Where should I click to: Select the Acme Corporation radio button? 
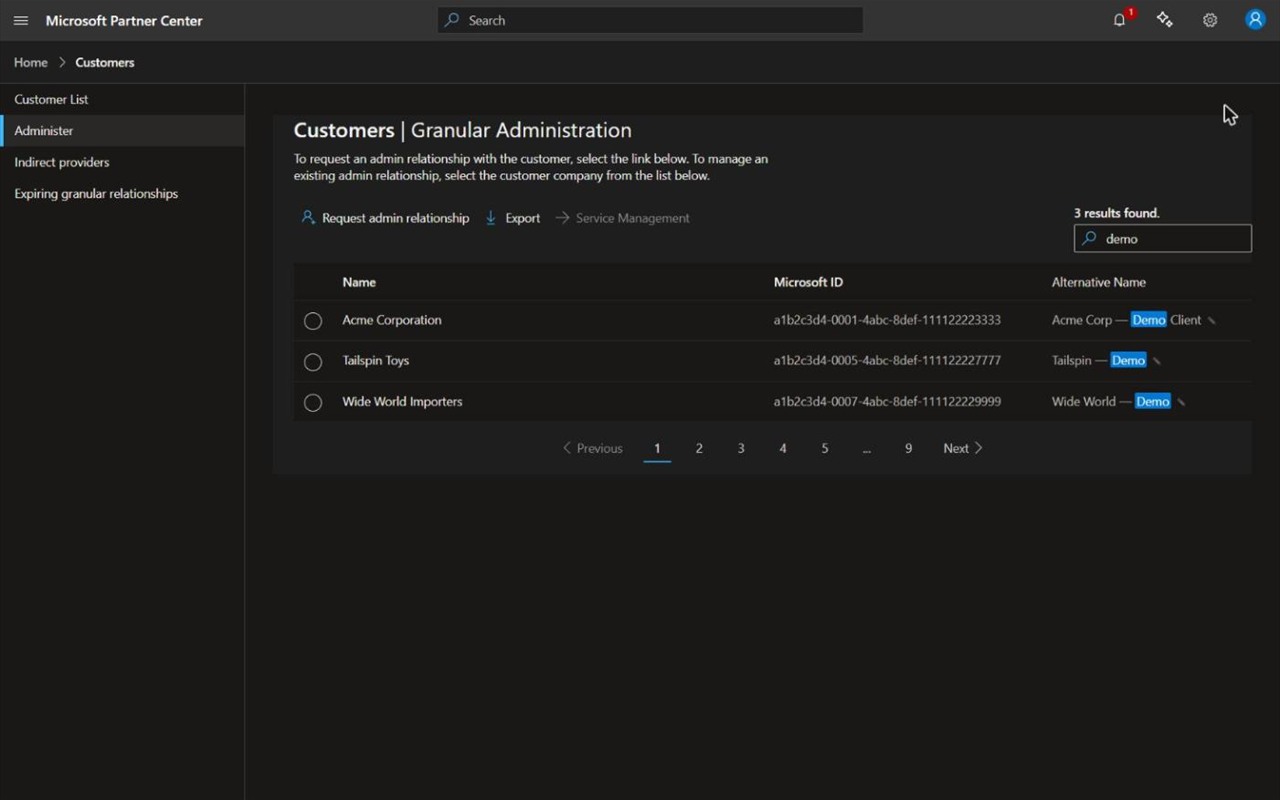tap(313, 321)
